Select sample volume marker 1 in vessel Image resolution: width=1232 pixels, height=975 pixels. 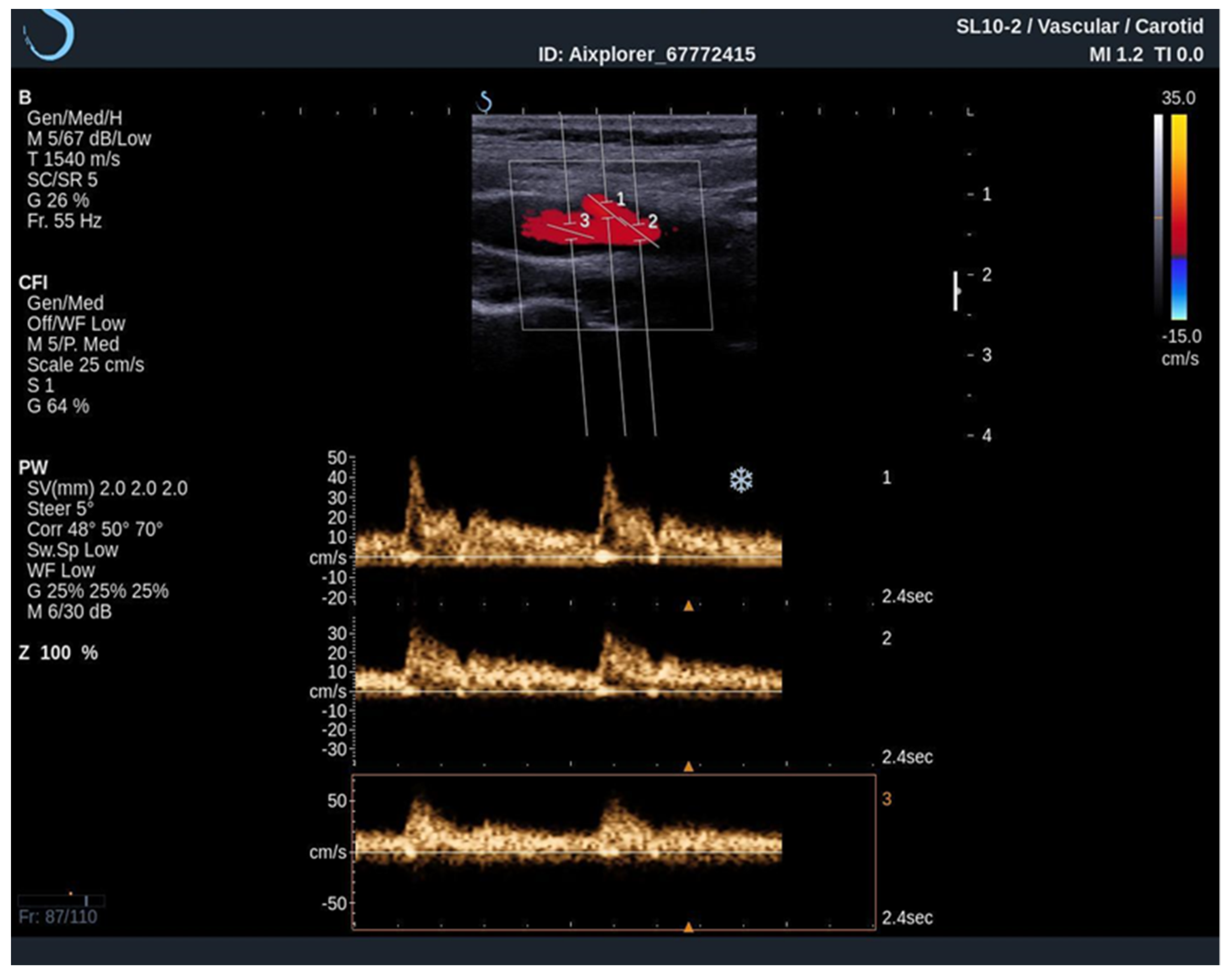[x=620, y=199]
